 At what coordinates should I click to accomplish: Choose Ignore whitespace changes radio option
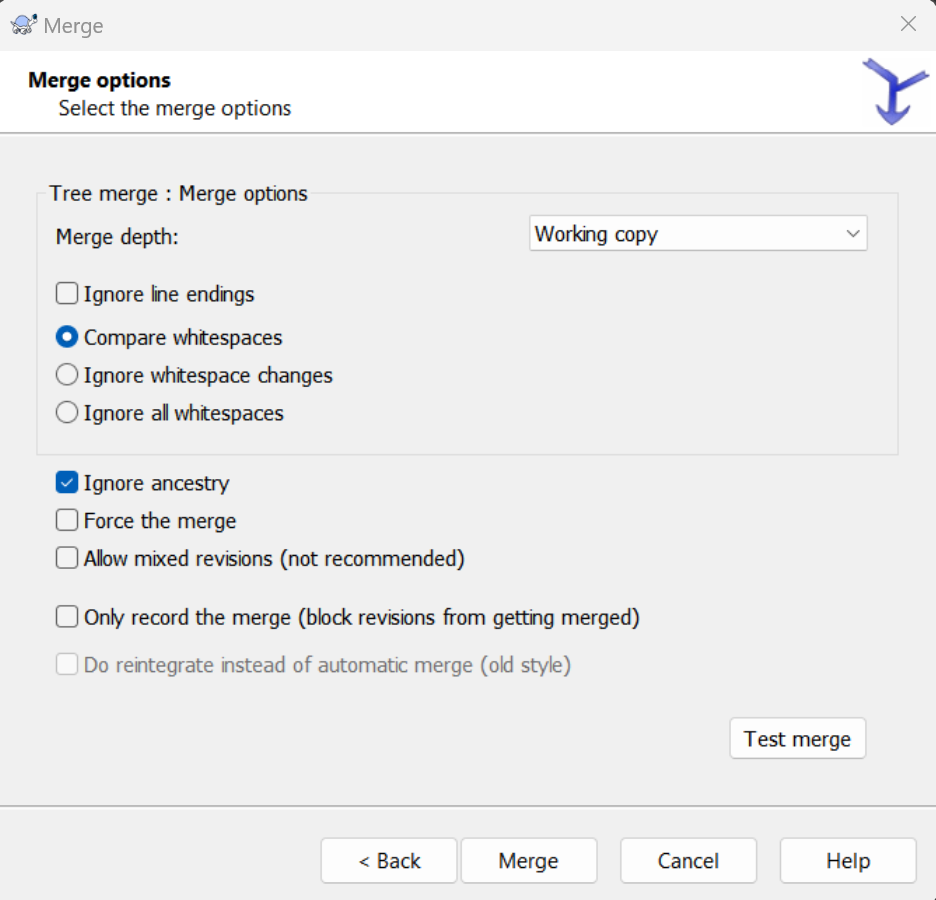67,375
